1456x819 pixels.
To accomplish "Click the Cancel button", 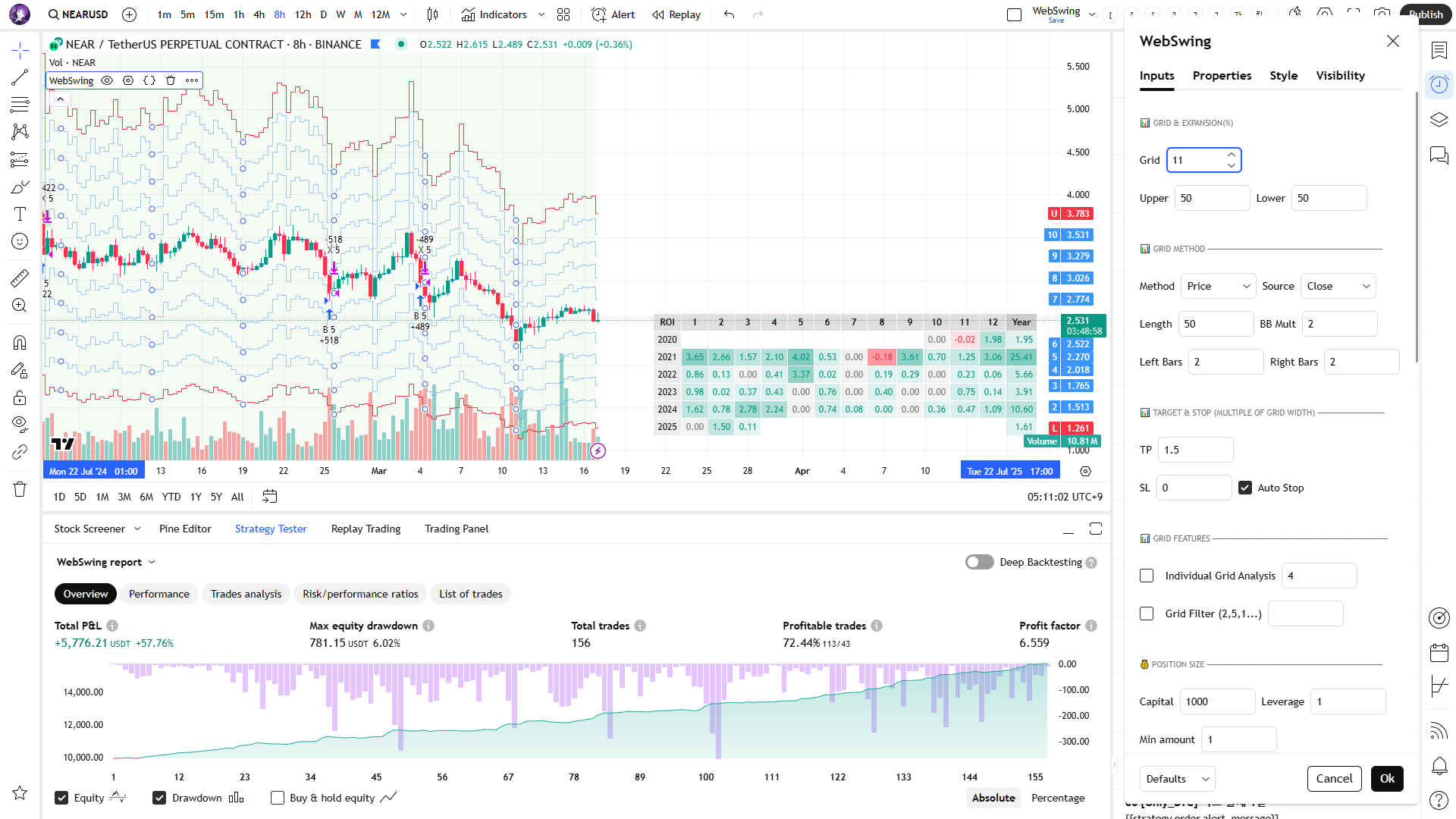I will point(1334,779).
